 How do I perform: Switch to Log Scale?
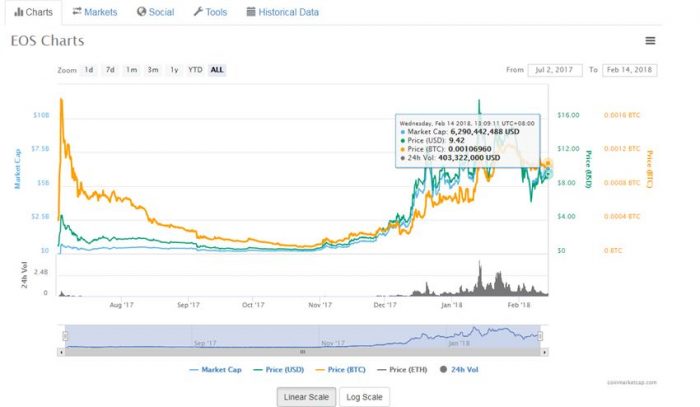click(364, 397)
